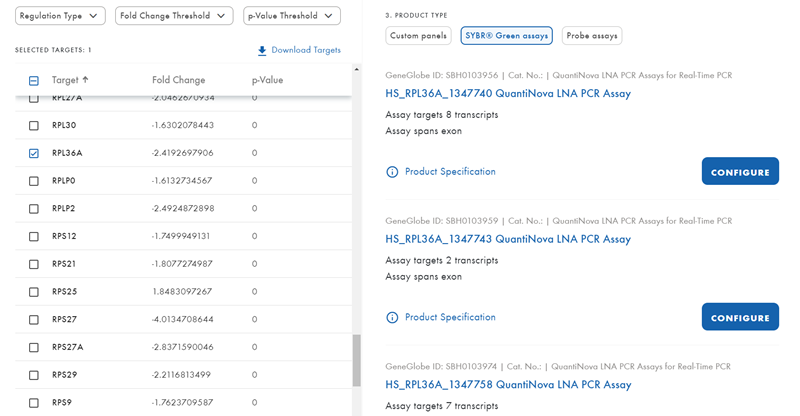Click fold change value -1.6132734567
800x416 pixels.
(x=182, y=180)
